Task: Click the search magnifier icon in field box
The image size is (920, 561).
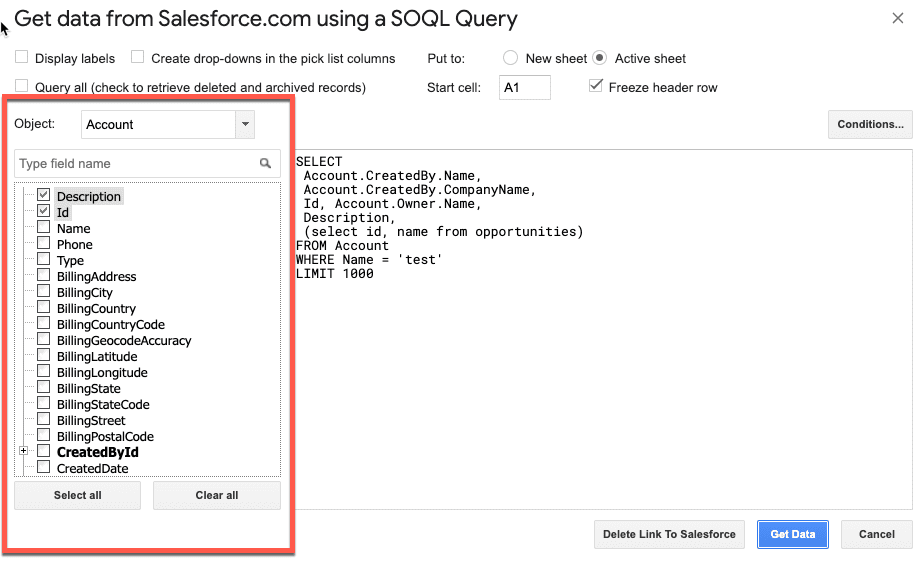Action: click(x=265, y=164)
